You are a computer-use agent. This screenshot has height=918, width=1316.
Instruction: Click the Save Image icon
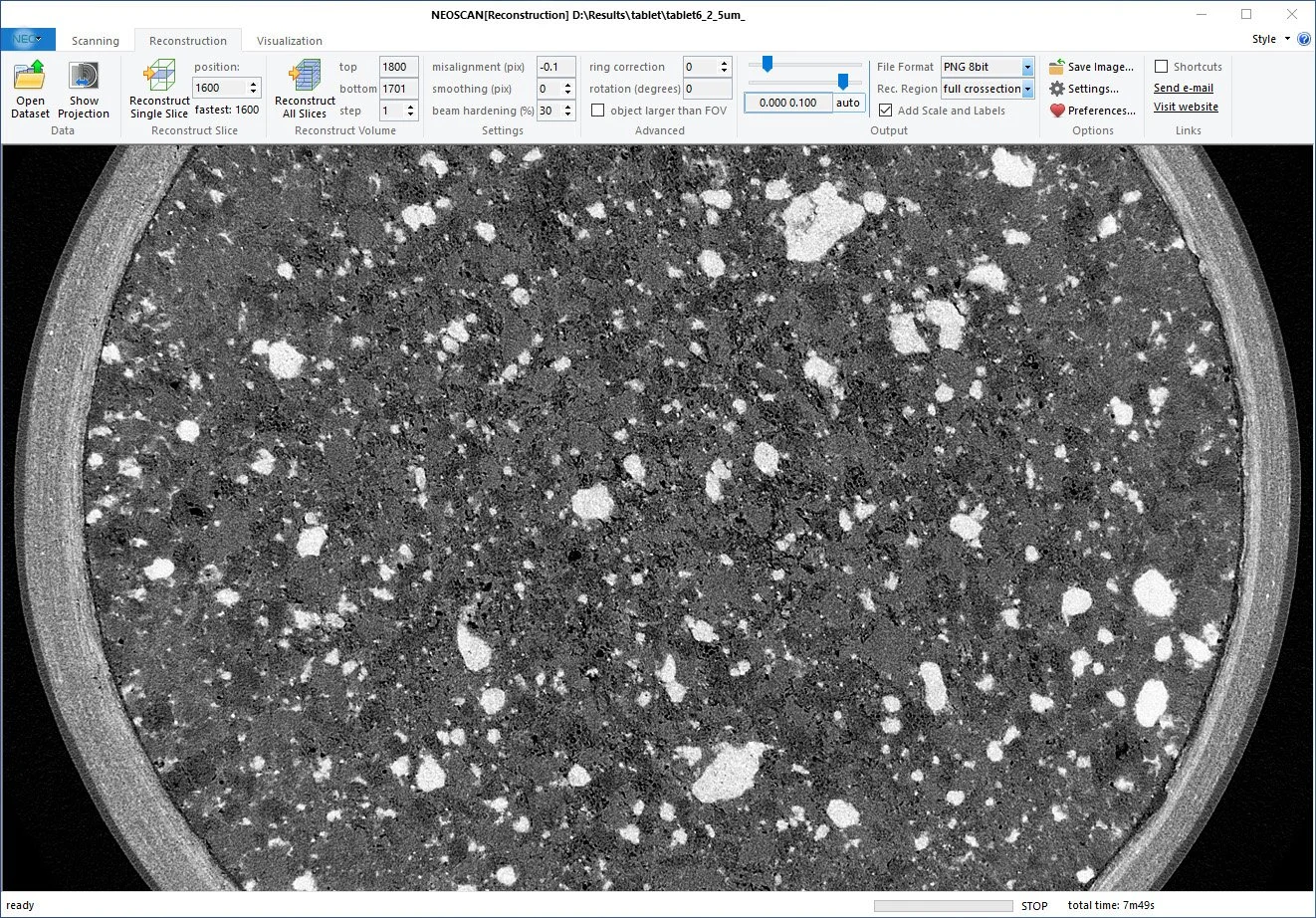coord(1057,67)
